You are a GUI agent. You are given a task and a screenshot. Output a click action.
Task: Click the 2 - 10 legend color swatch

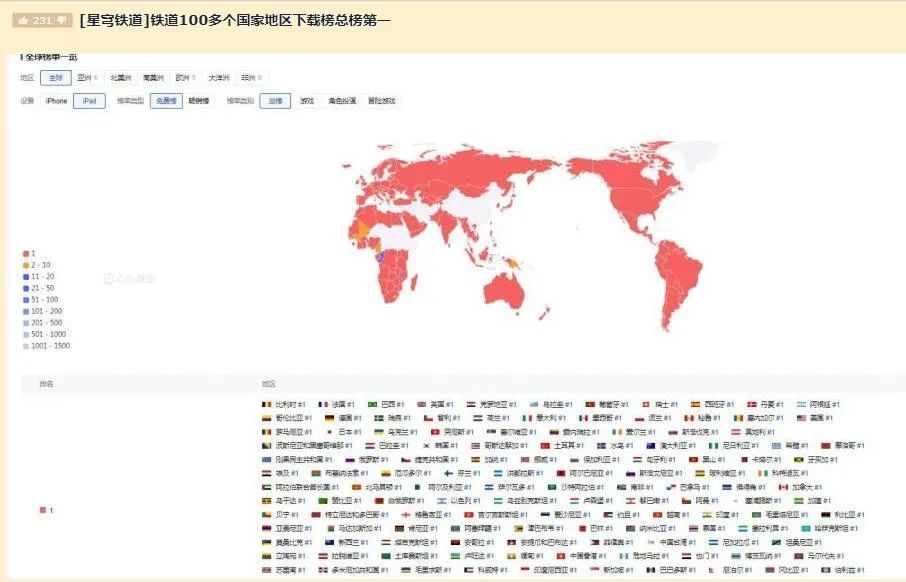pos(25,265)
